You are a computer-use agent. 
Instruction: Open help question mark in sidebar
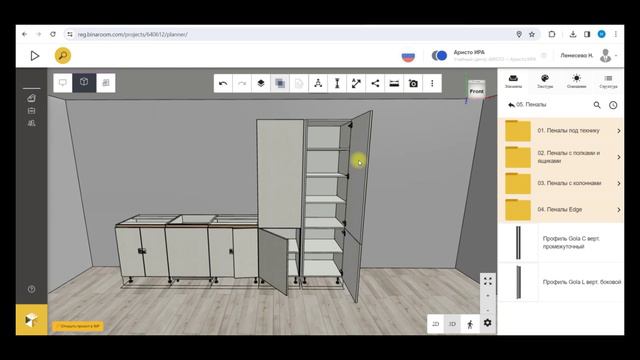(31, 289)
